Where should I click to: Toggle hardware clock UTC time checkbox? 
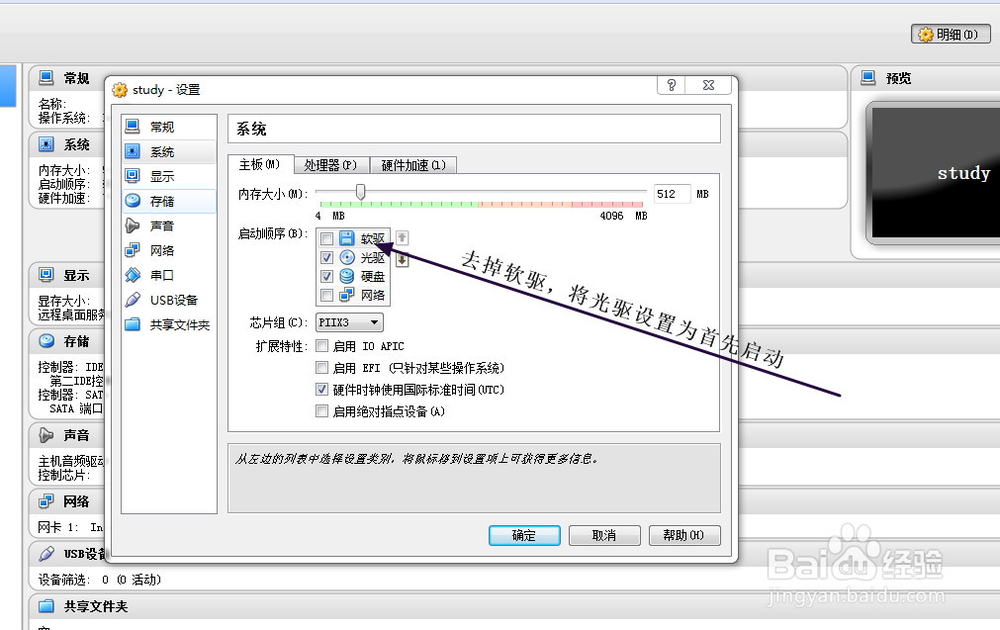pos(322,389)
